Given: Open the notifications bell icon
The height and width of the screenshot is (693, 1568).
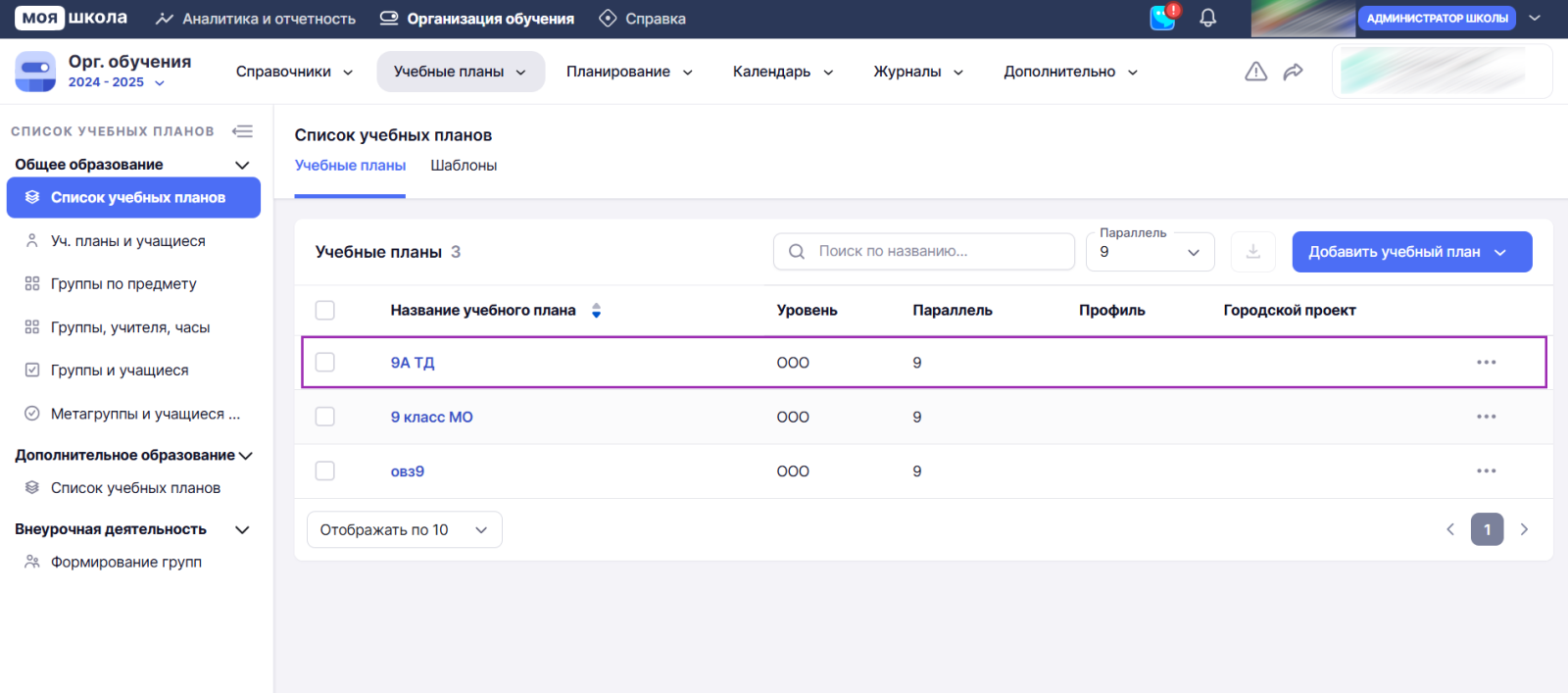Looking at the screenshot, I should pos(1207,19).
